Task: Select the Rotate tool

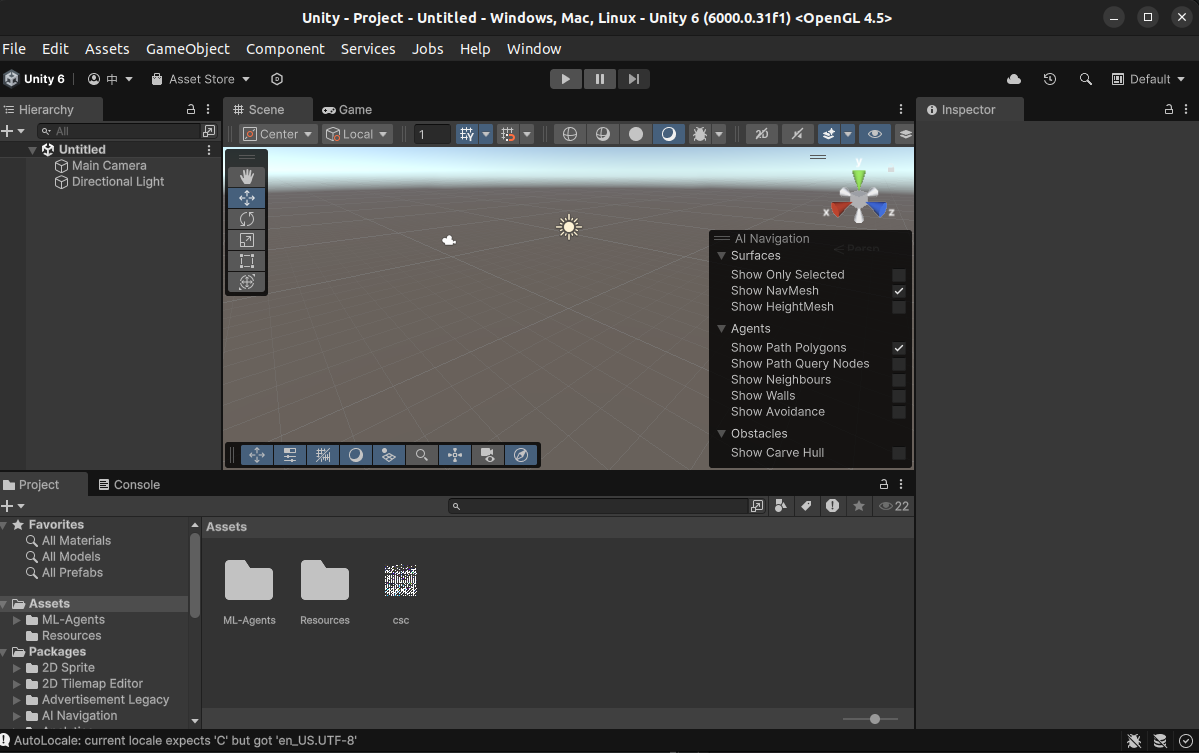Action: point(246,218)
